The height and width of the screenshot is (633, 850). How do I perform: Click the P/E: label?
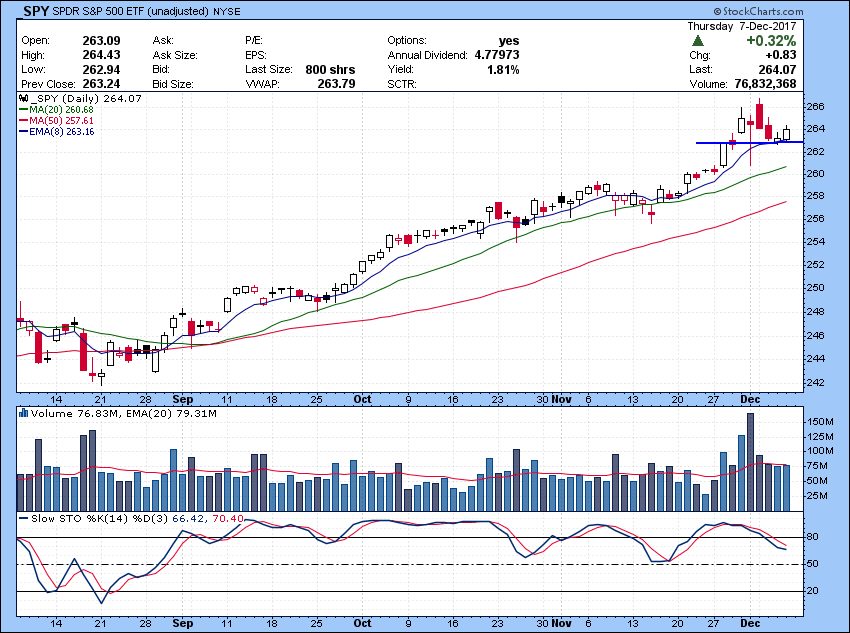[x=254, y=41]
